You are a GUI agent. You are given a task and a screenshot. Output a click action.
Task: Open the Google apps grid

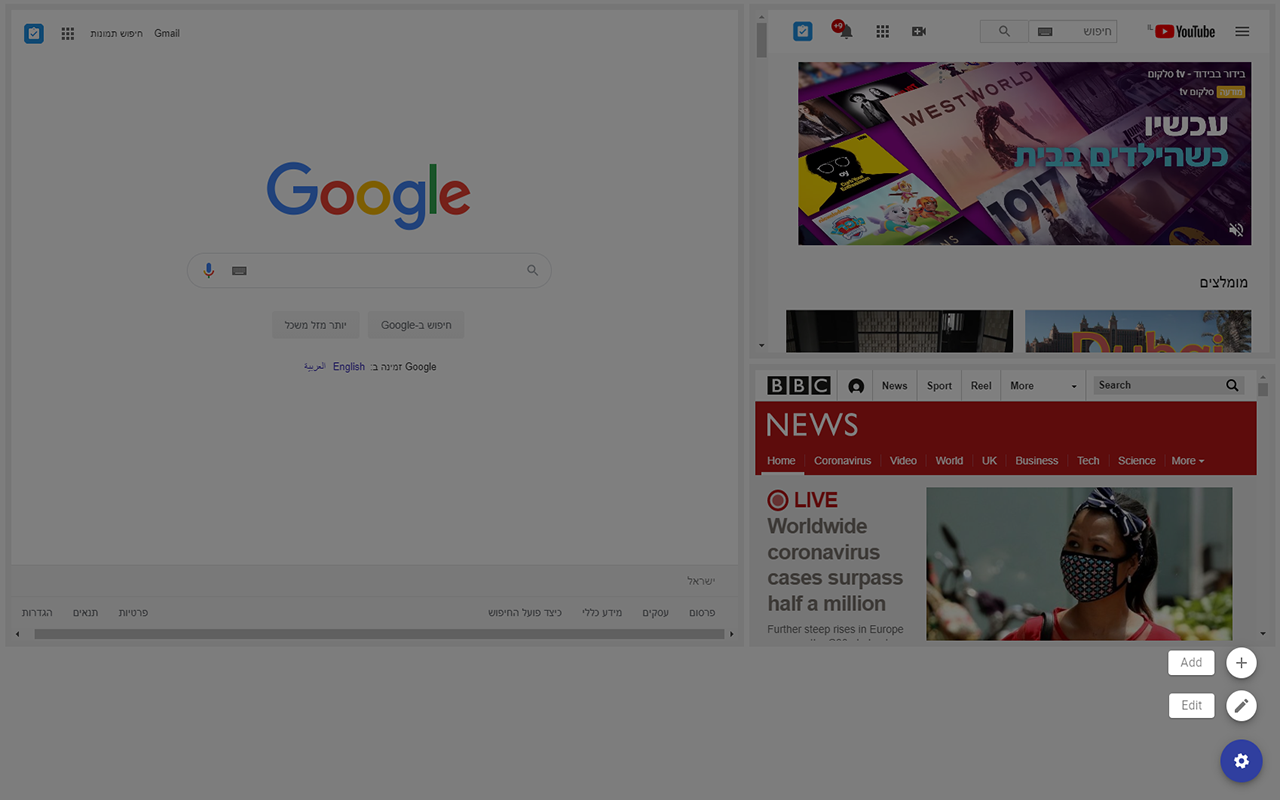(67, 33)
